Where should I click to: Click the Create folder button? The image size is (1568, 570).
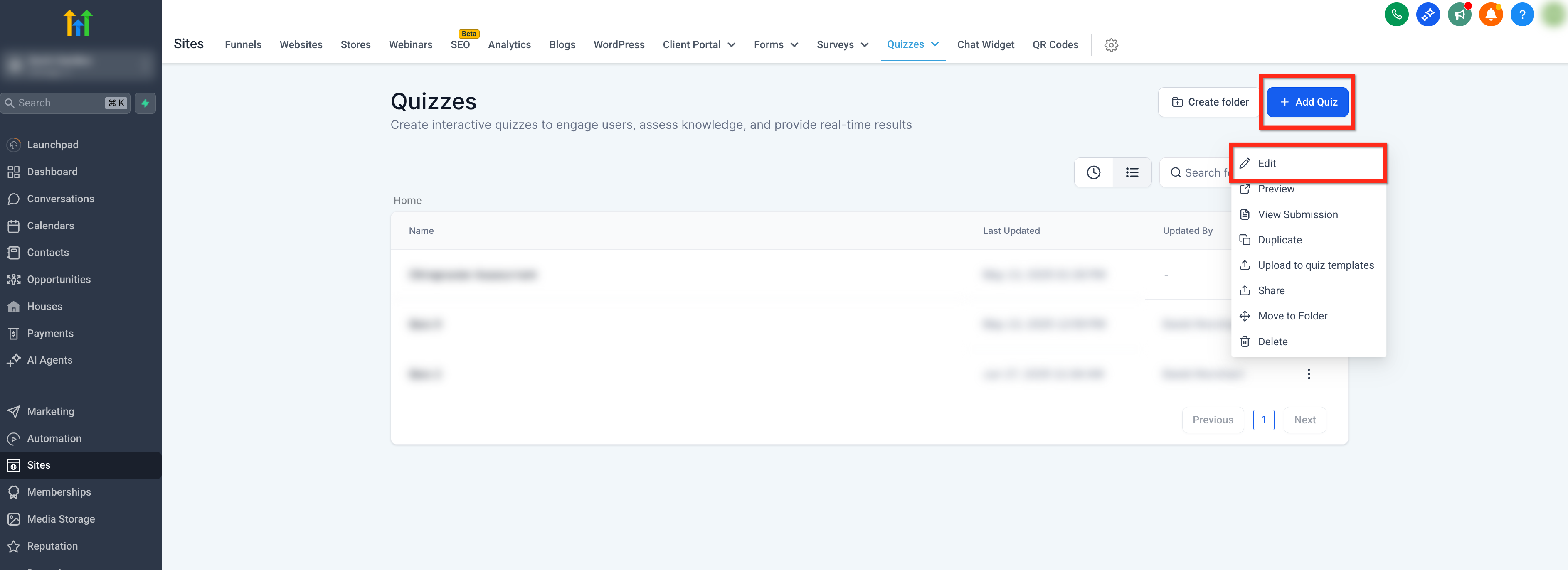[x=1210, y=102]
